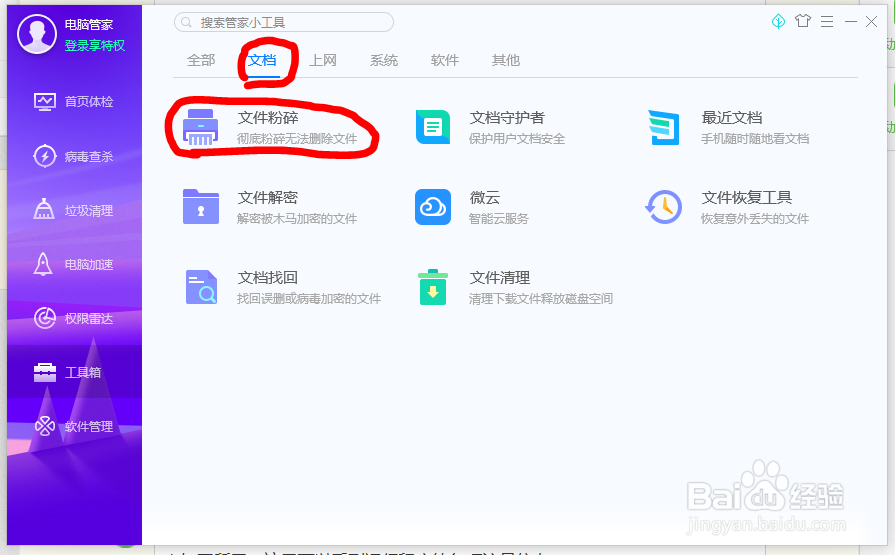Click the 电脑管家 title text
Screen dimensions: 895x555
88,25
